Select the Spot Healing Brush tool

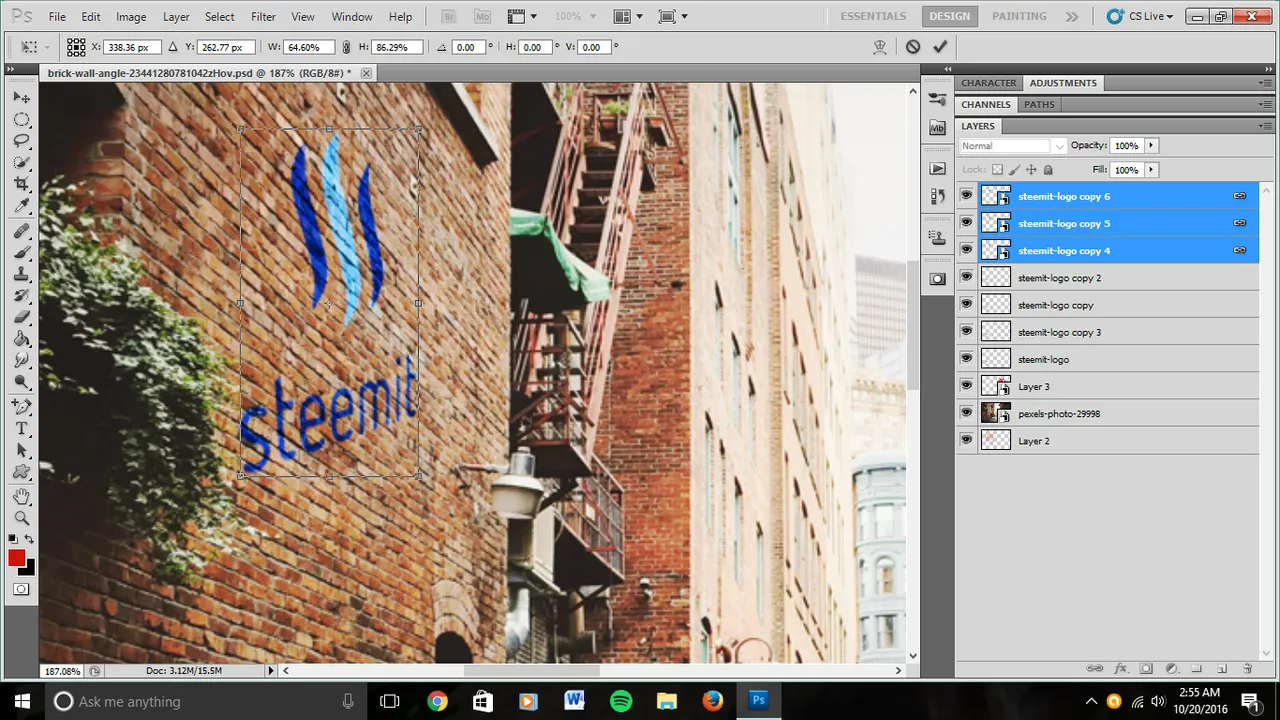pyautogui.click(x=21, y=232)
